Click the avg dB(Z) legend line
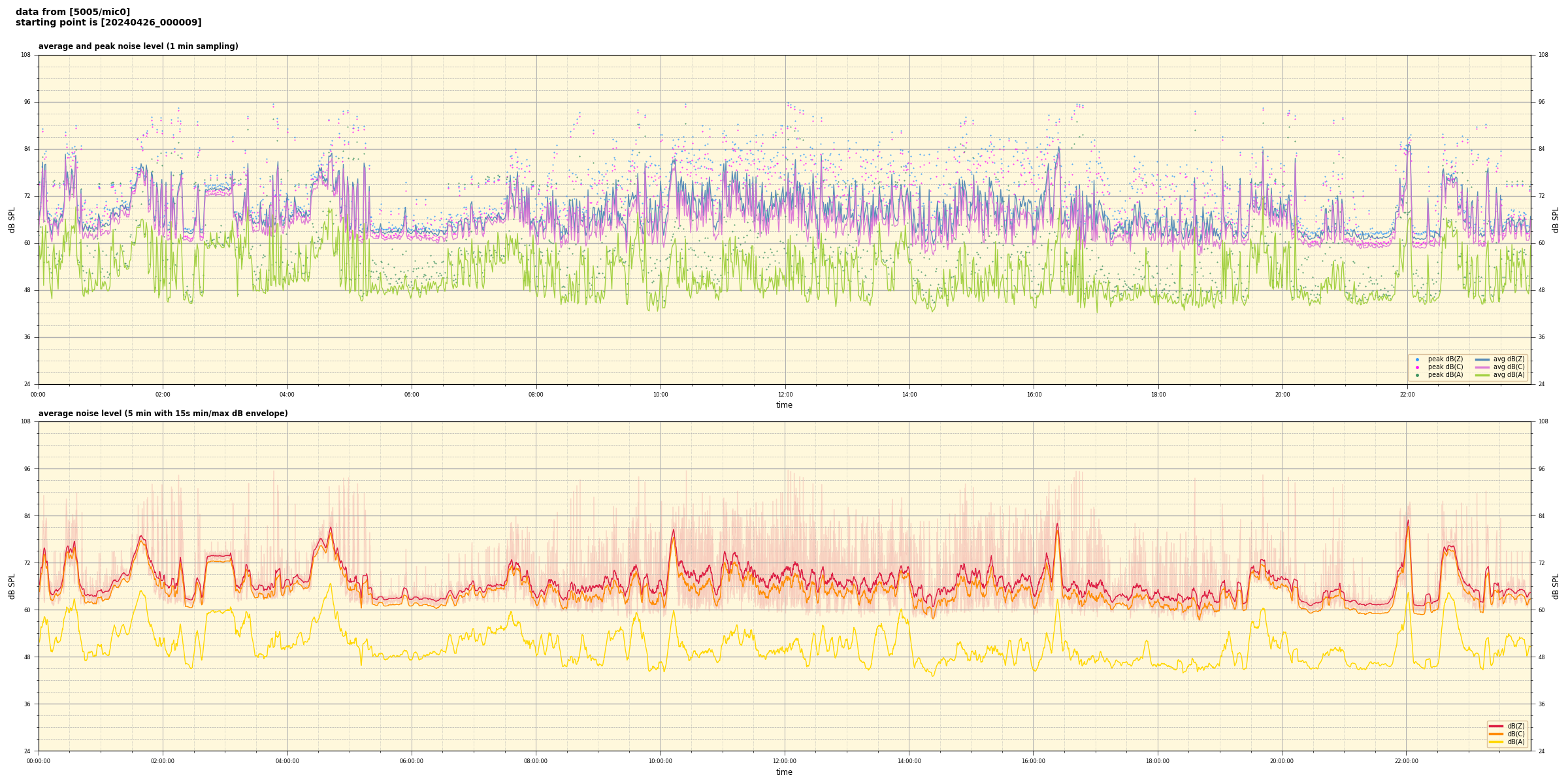Screen dimensions: 1568x784 pyautogui.click(x=1482, y=359)
